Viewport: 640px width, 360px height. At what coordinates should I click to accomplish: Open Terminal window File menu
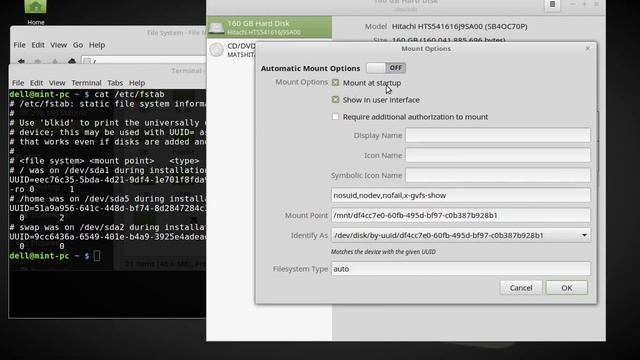18,83
